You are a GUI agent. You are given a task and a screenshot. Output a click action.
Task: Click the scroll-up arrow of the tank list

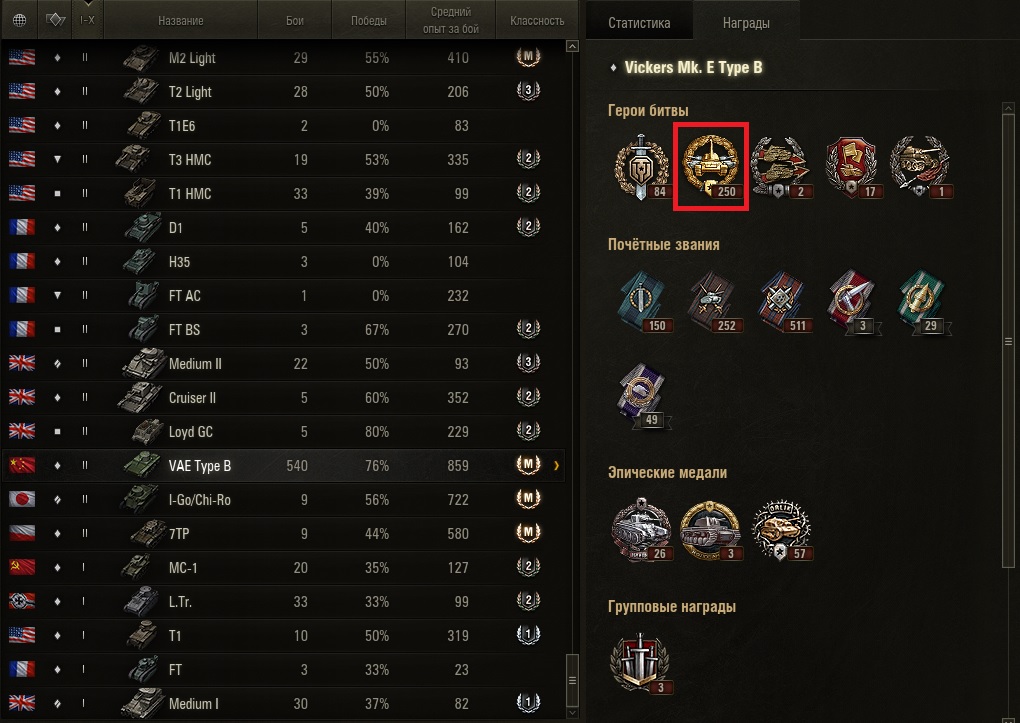(572, 46)
